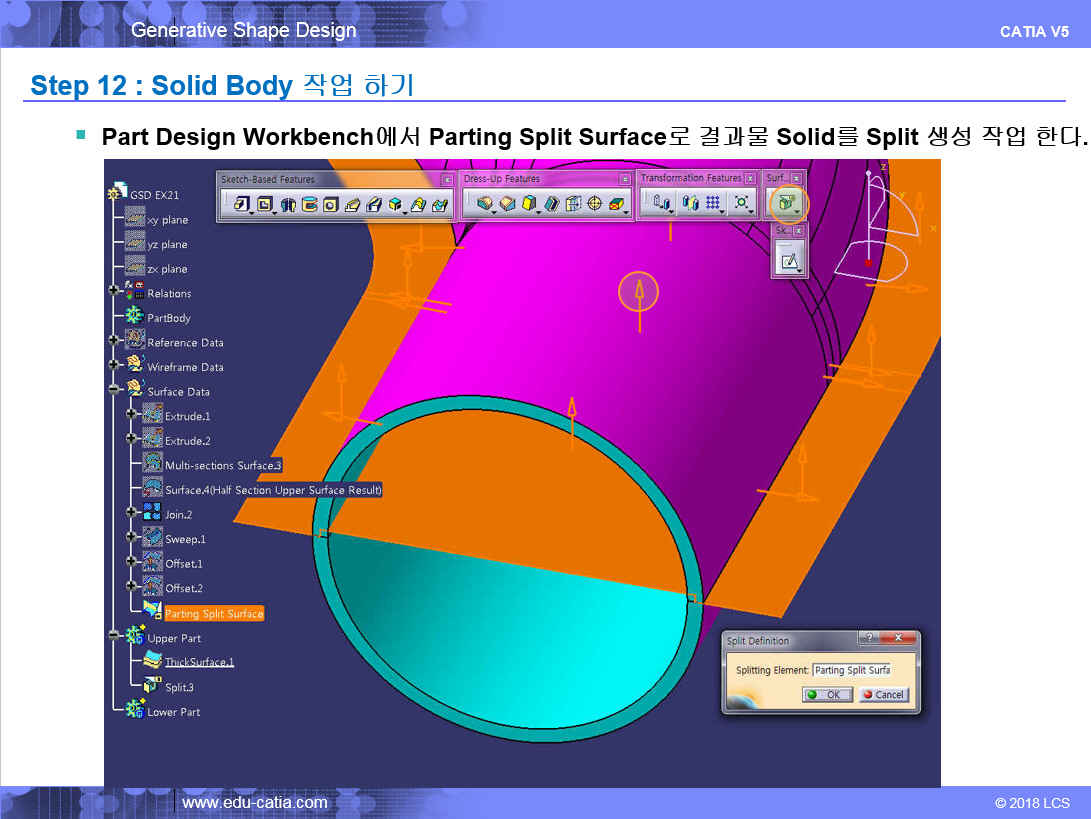1091x819 pixels.
Task: Select the Thread/Tap tool icon
Action: pyautogui.click(x=595, y=205)
